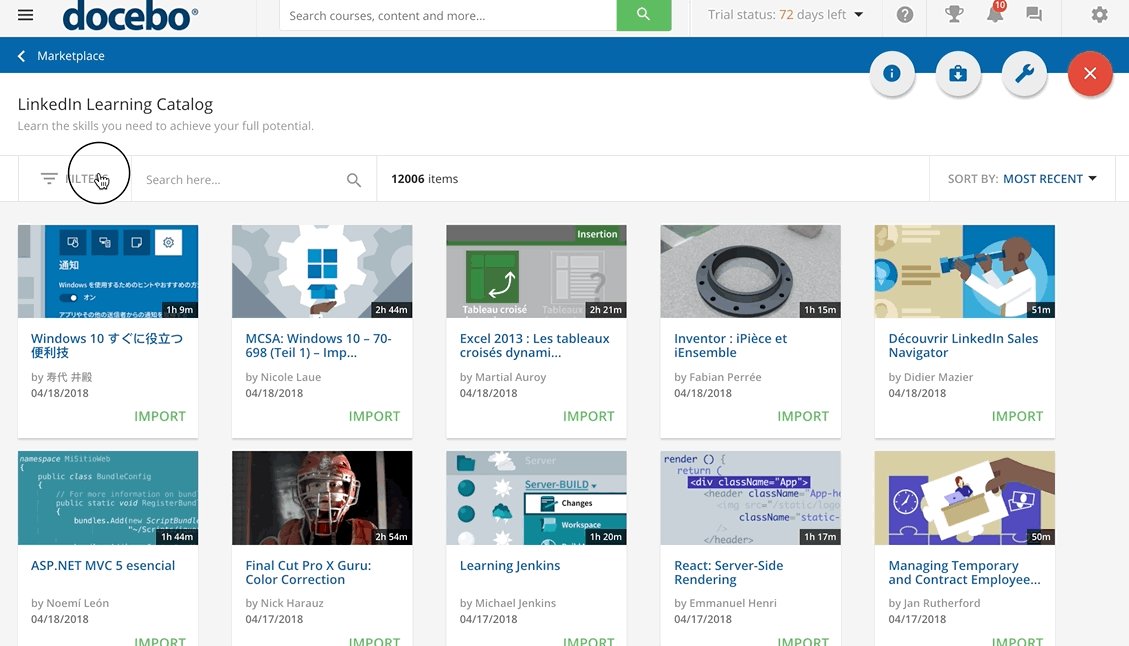Viewport: 1129px width, 646px height.
Task: Click the briefcase download round button
Action: click(x=958, y=73)
